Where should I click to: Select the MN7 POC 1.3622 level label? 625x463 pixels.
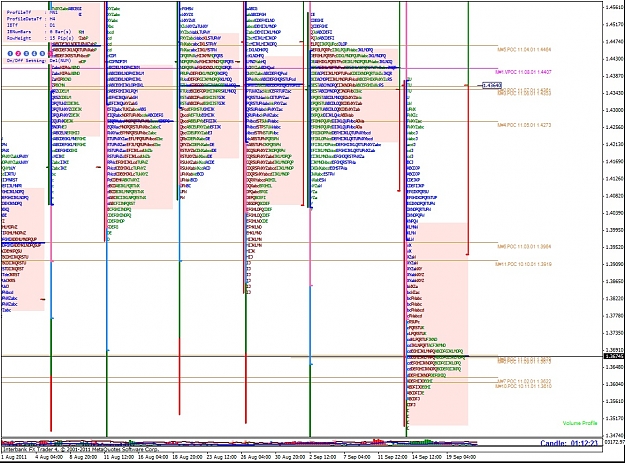click(524, 381)
